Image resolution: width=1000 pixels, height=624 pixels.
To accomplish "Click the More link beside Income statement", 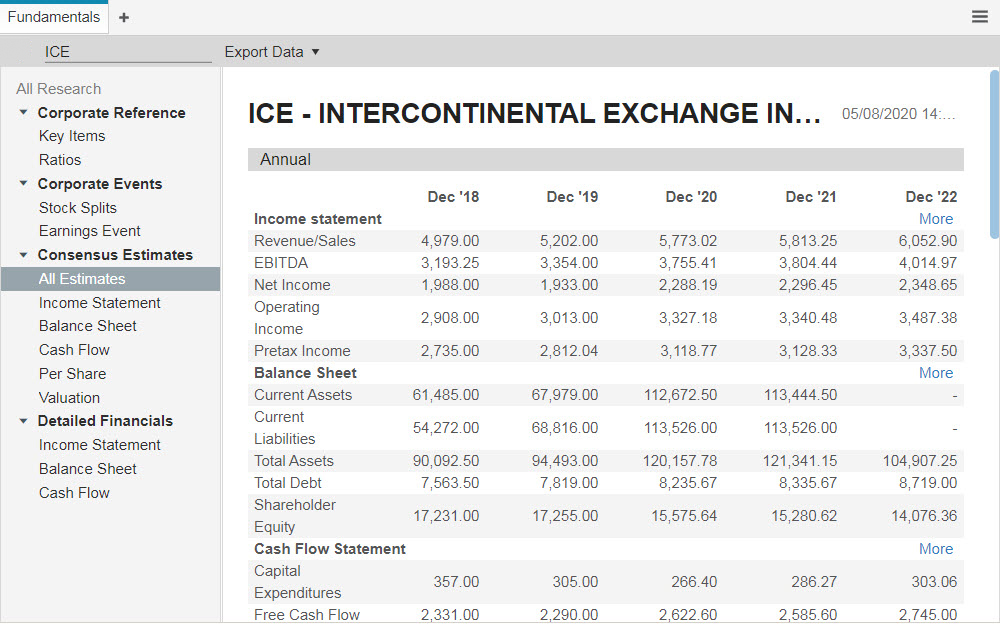I will (x=935, y=218).
